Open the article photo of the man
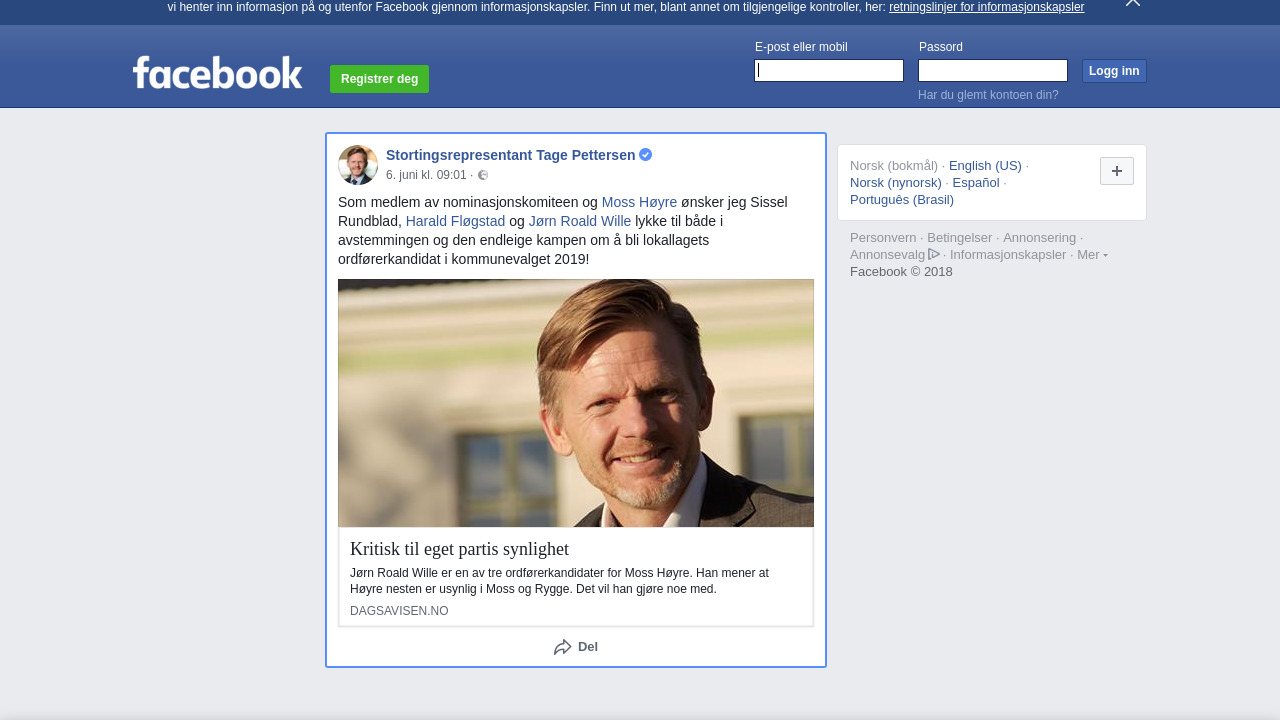This screenshot has height=720, width=1280. pyautogui.click(x=576, y=403)
